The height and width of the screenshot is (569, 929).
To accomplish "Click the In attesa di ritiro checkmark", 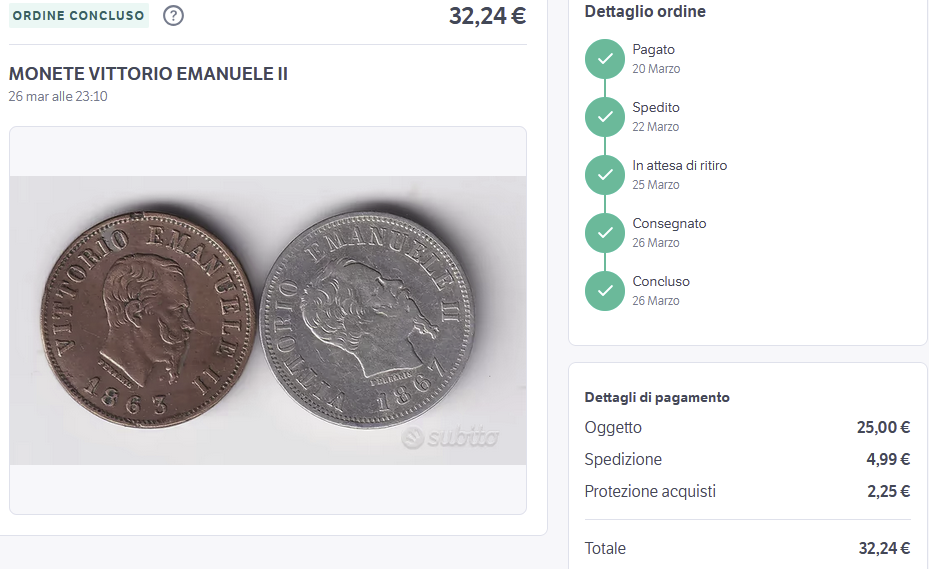I will [605, 175].
